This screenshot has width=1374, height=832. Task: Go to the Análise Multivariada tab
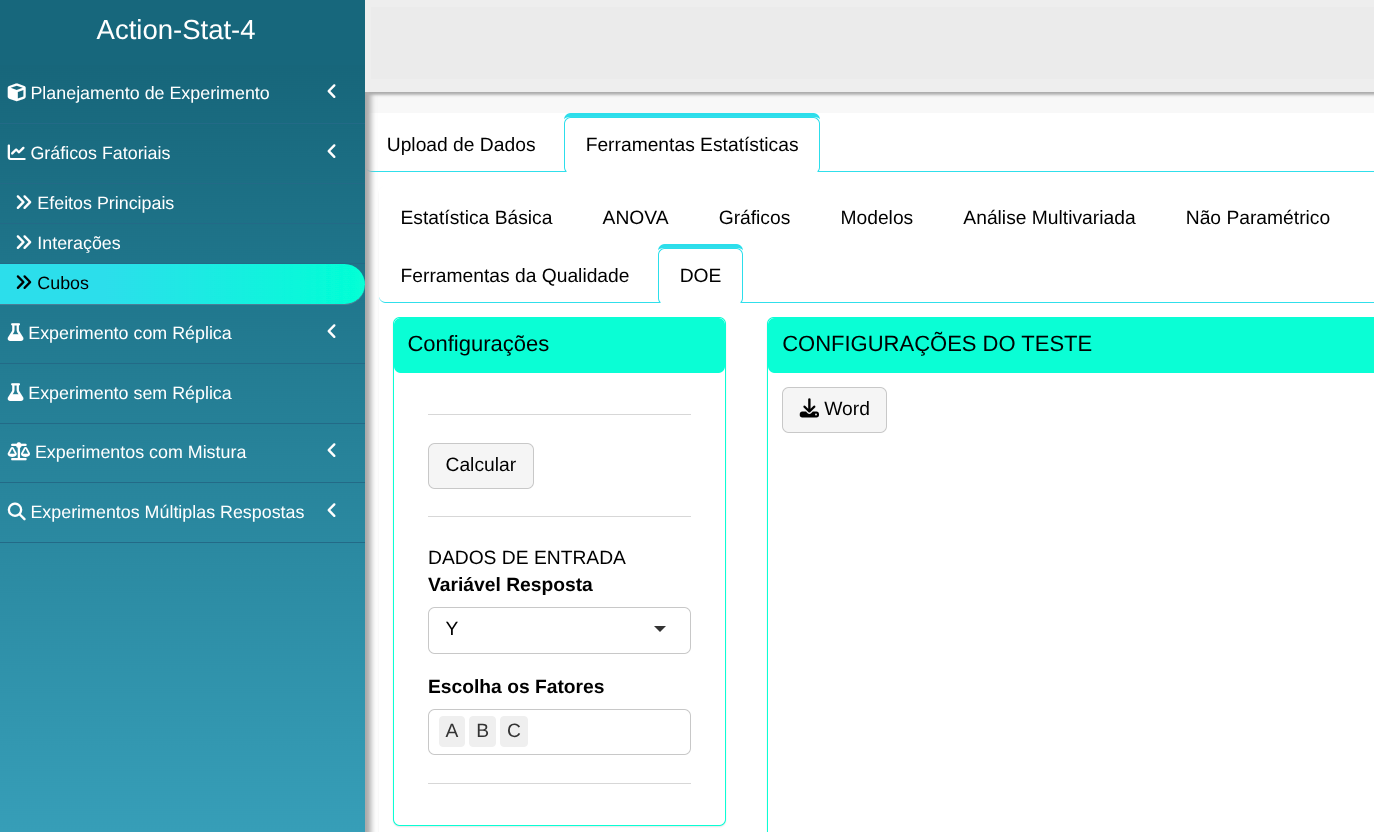pos(1049,218)
